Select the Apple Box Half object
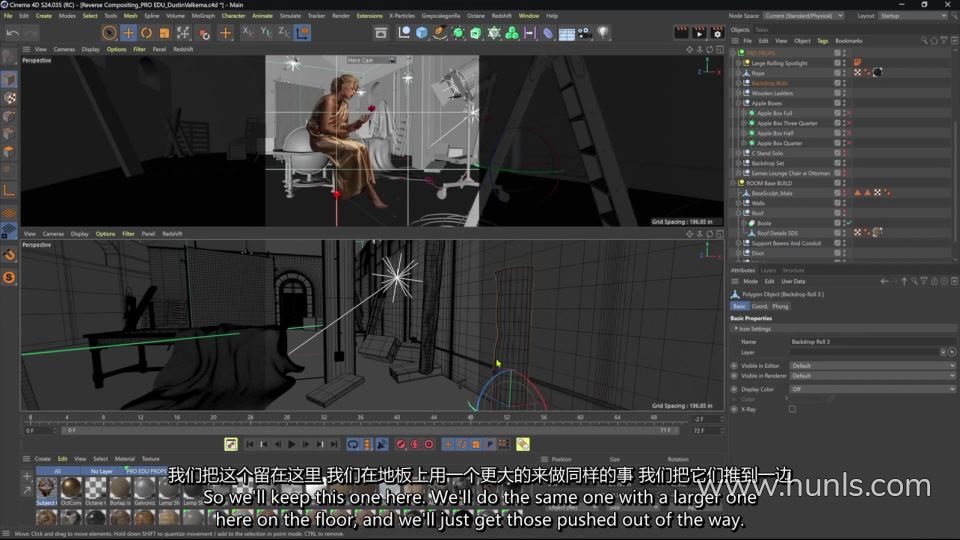 (774, 133)
